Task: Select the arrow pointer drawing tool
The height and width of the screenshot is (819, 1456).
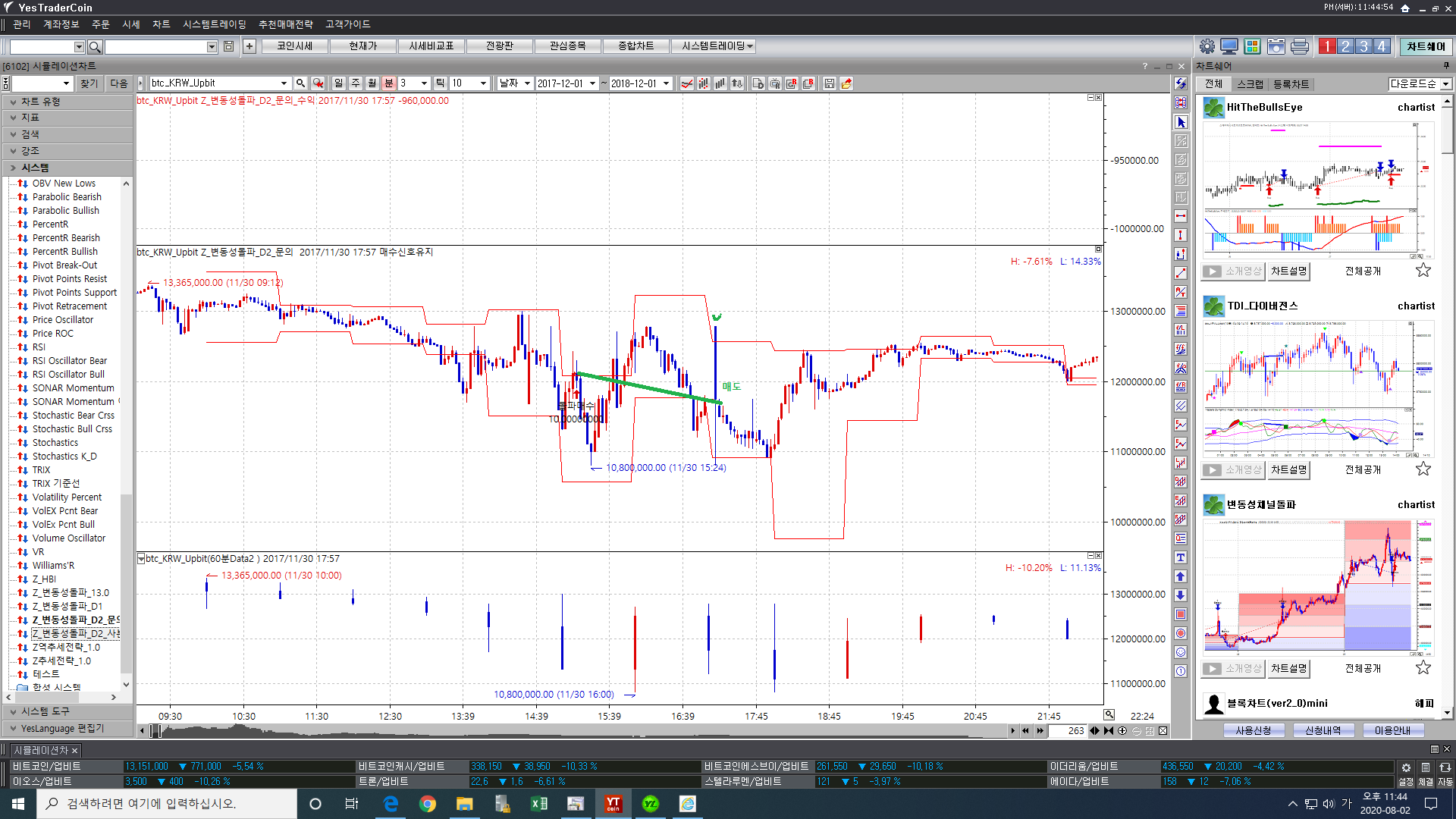Action: [1181, 122]
